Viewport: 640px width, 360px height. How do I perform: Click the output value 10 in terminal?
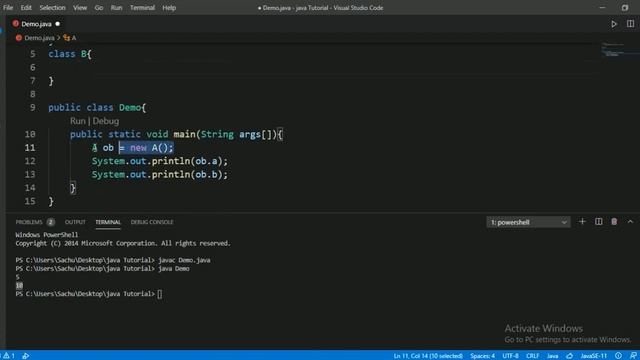(x=19, y=285)
